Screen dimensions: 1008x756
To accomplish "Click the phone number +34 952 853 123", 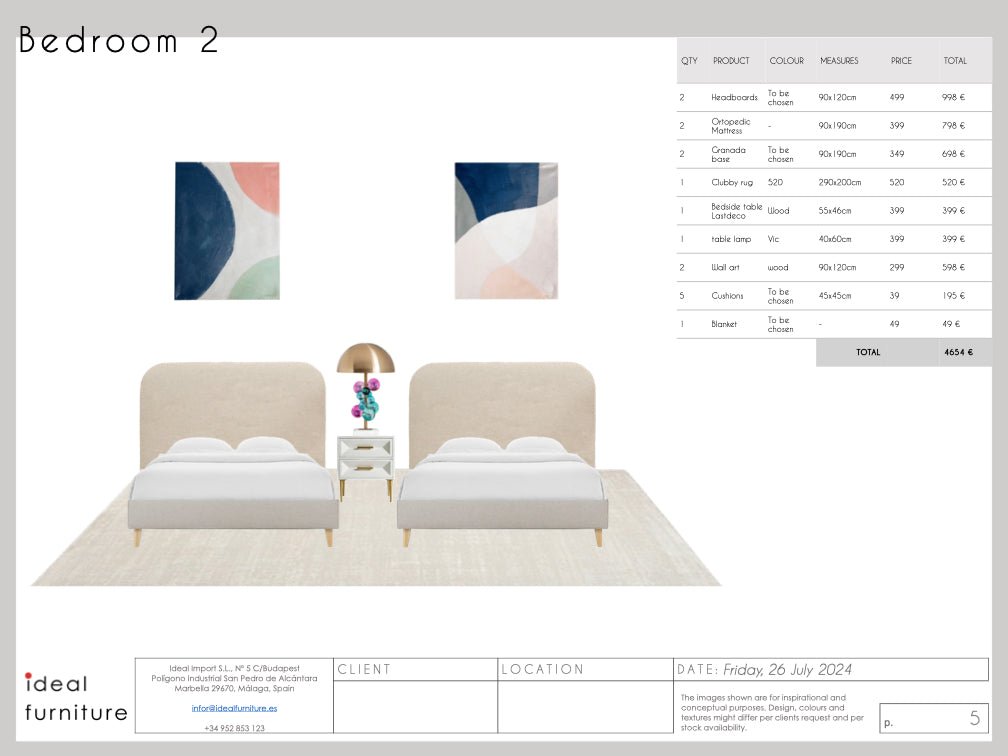I will [234, 728].
